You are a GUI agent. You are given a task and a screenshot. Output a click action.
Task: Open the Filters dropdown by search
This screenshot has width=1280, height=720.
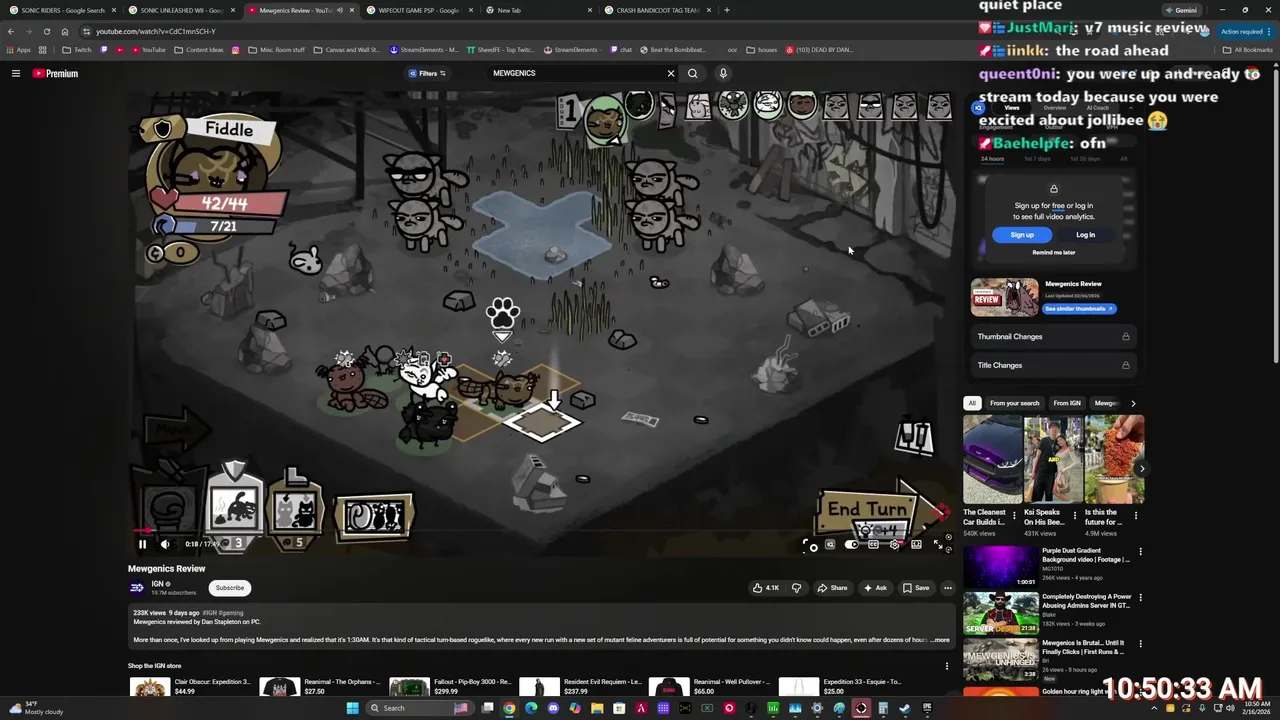(x=427, y=73)
